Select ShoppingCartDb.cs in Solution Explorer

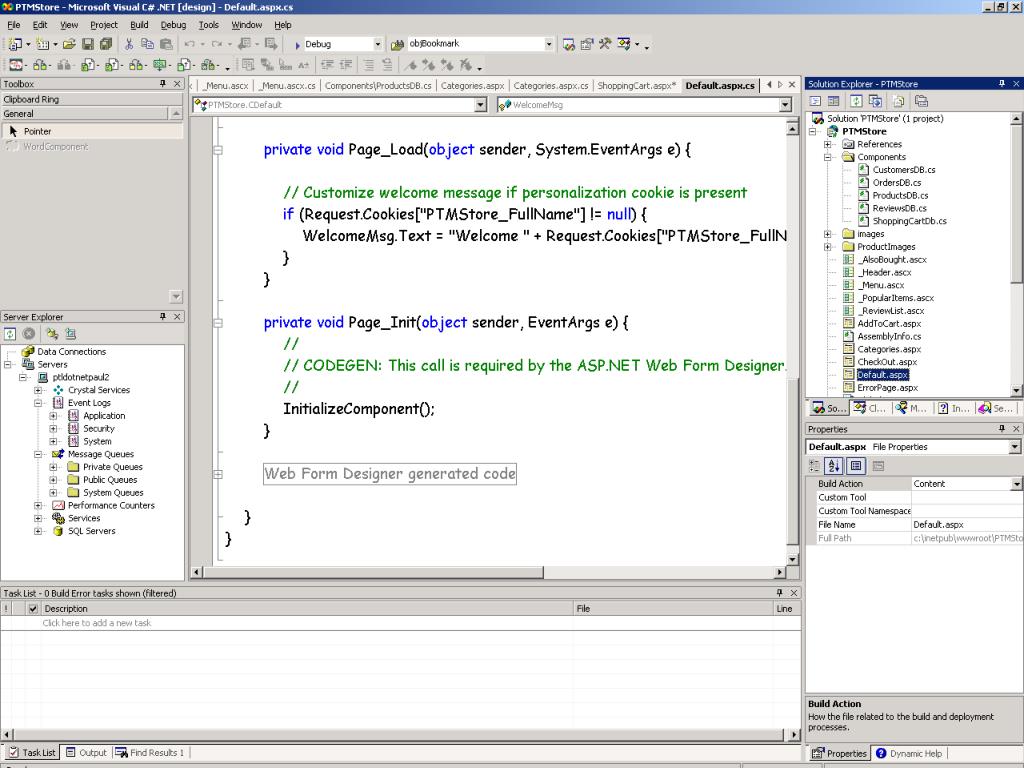(909, 221)
